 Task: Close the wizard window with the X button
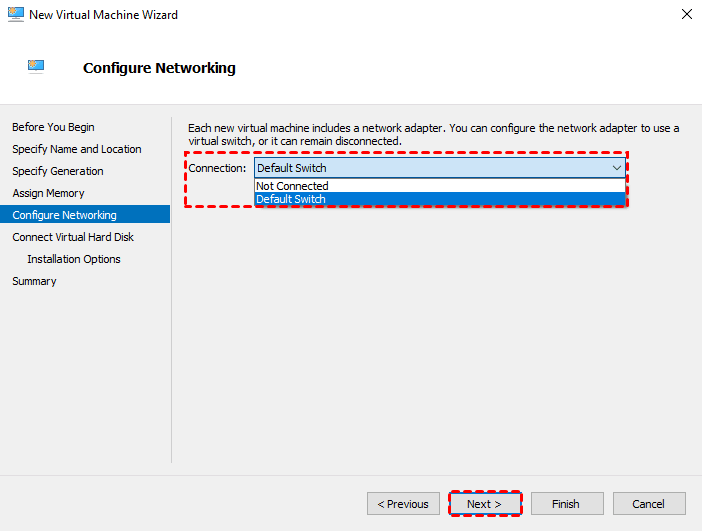coord(686,15)
